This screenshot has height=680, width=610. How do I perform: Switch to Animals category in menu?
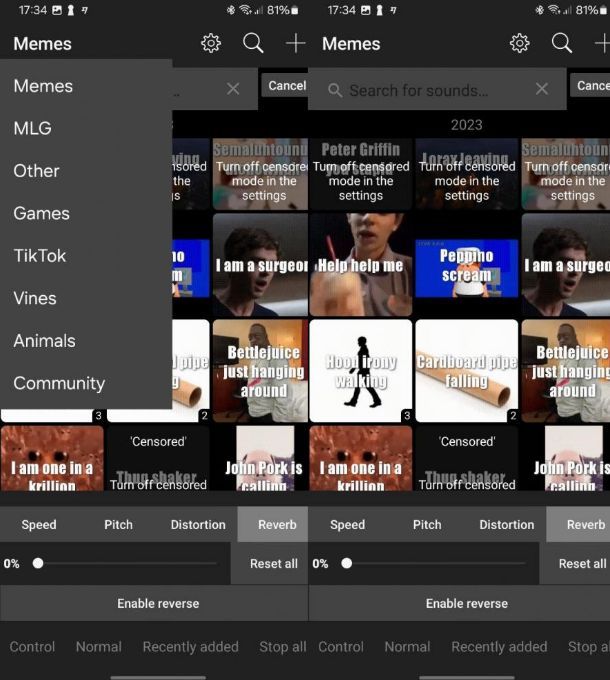pos(86,341)
